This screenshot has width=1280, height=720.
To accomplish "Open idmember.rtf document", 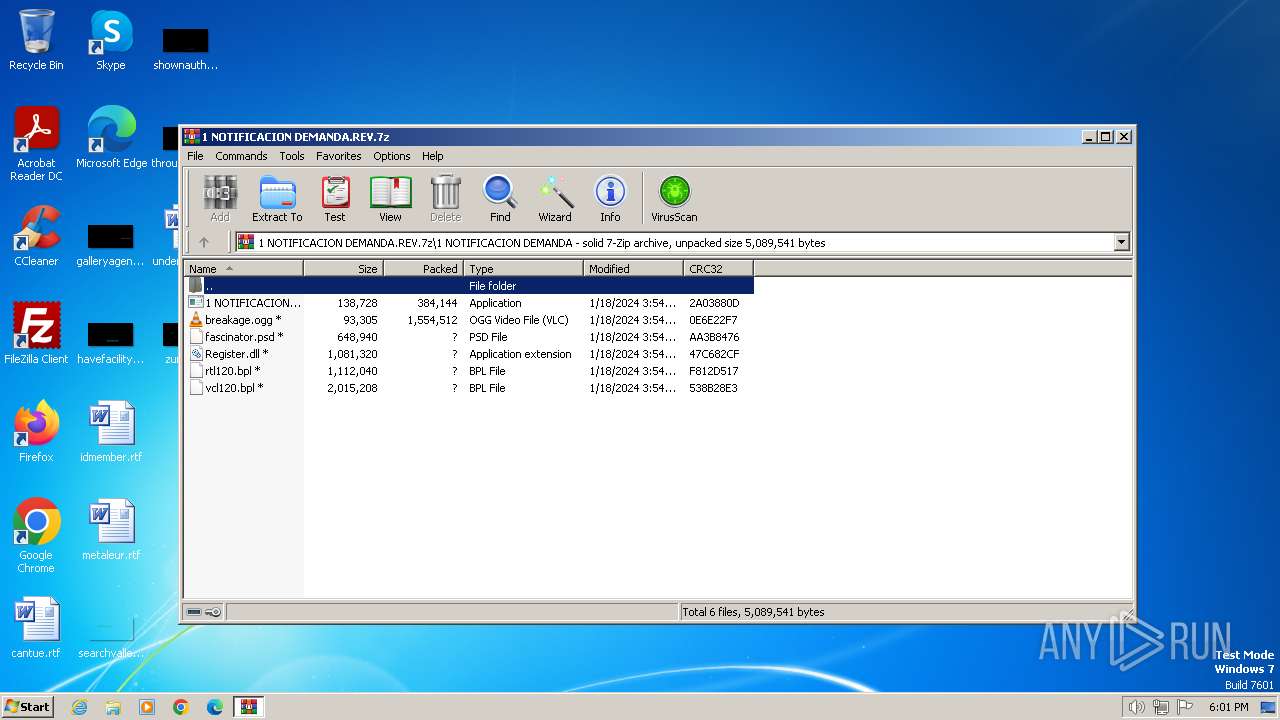I will pyautogui.click(x=111, y=432).
